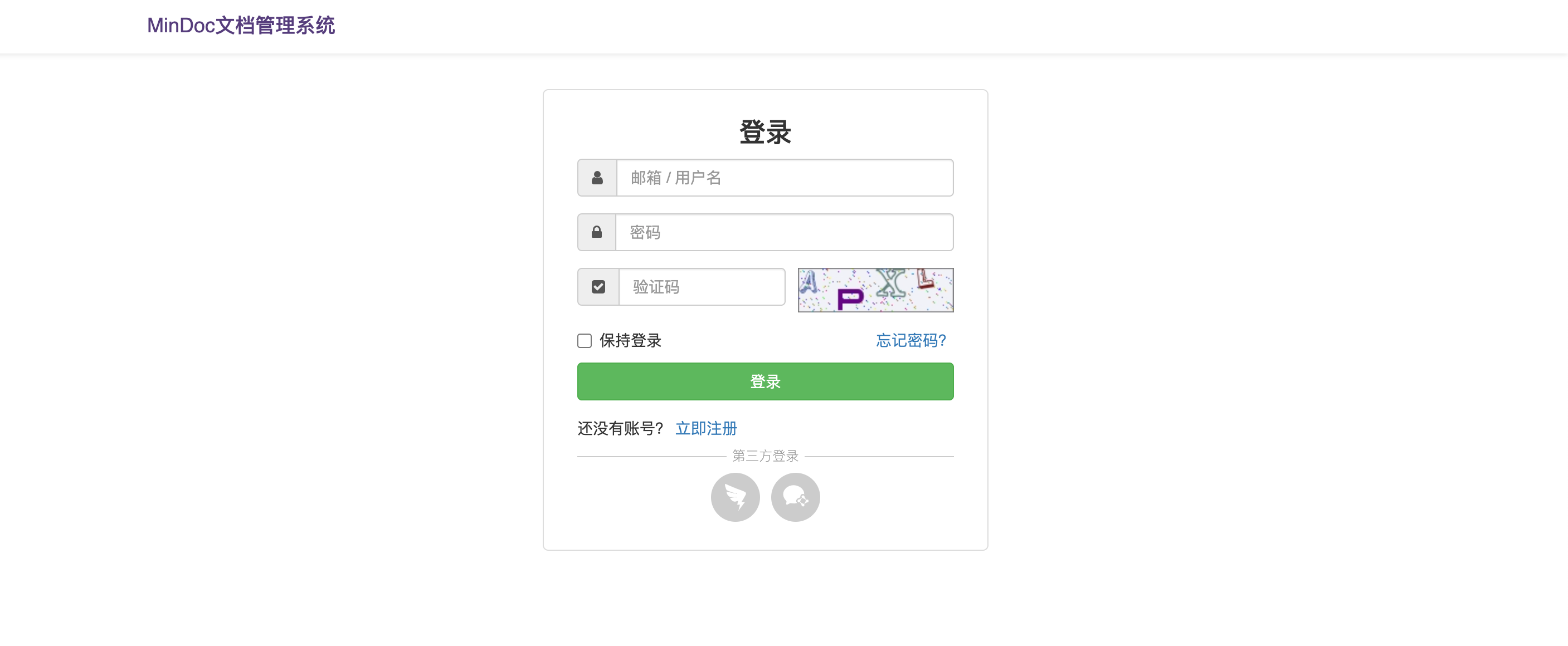Go to MinDoc文档管理系统 home link

pyautogui.click(x=241, y=26)
